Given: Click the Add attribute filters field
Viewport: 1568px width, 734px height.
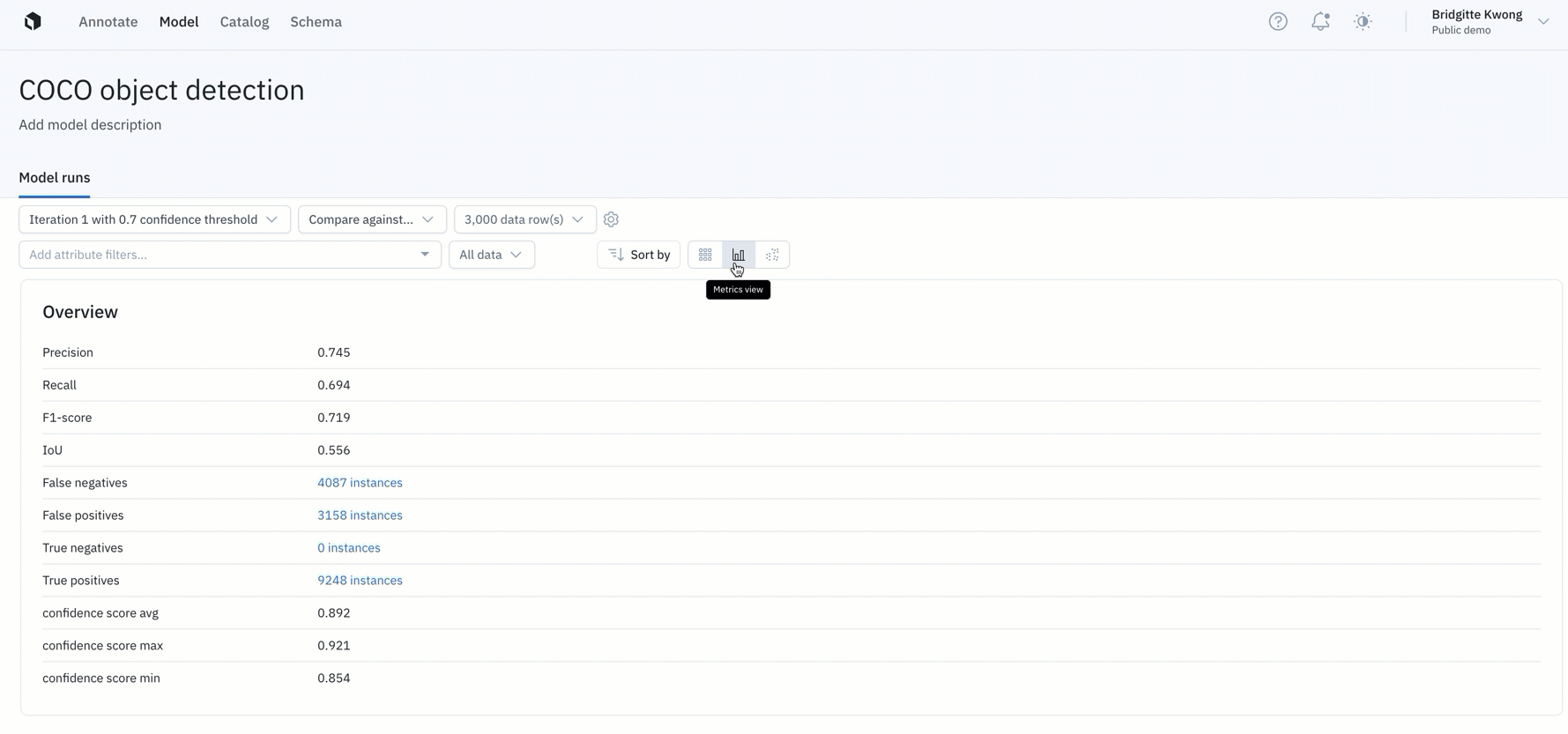Looking at the screenshot, I should 230,255.
